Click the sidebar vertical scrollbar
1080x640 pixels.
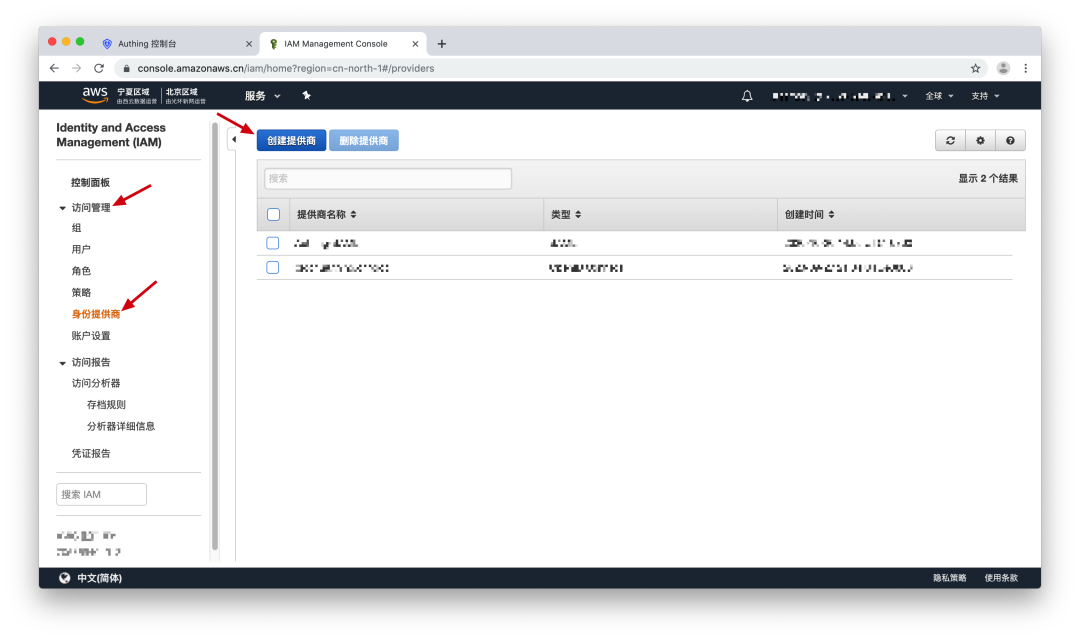click(x=215, y=336)
